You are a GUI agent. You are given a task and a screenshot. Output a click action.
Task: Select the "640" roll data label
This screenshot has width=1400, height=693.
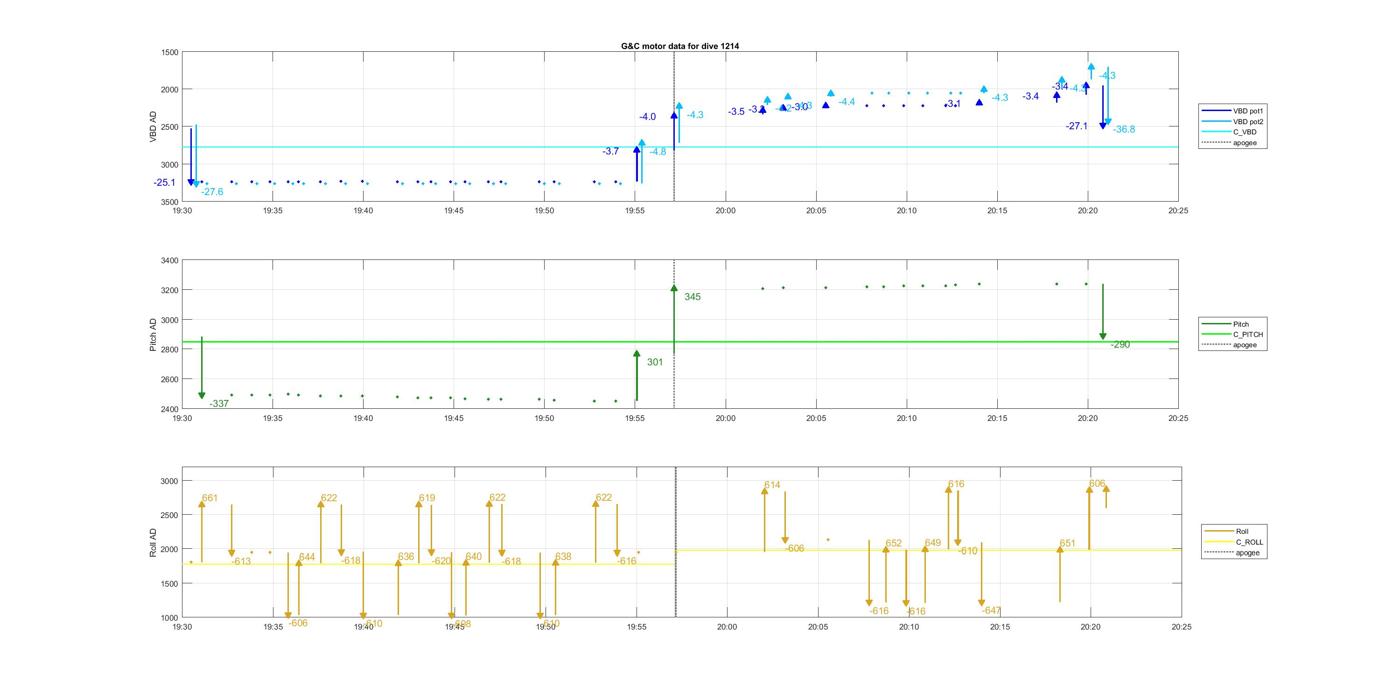point(474,557)
